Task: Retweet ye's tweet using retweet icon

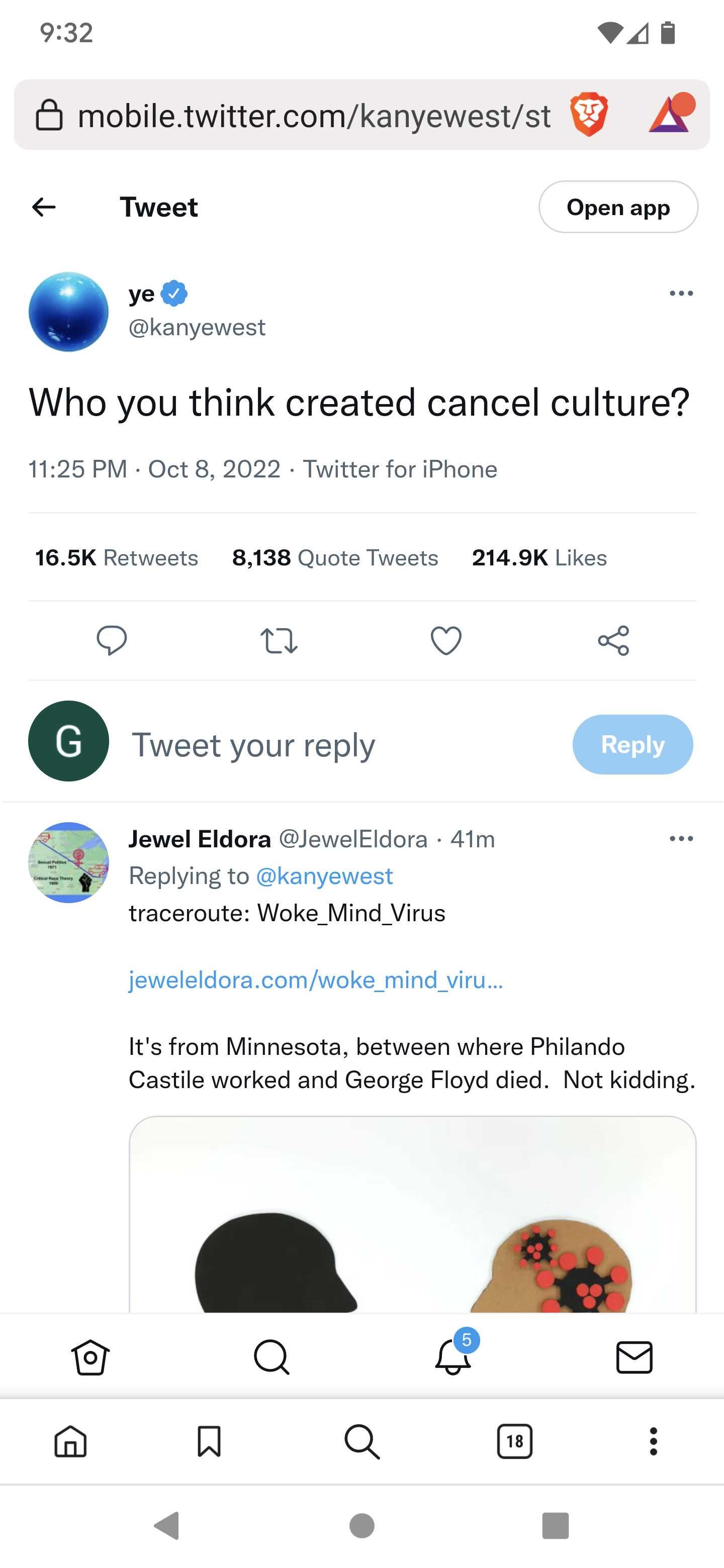Action: [x=279, y=640]
